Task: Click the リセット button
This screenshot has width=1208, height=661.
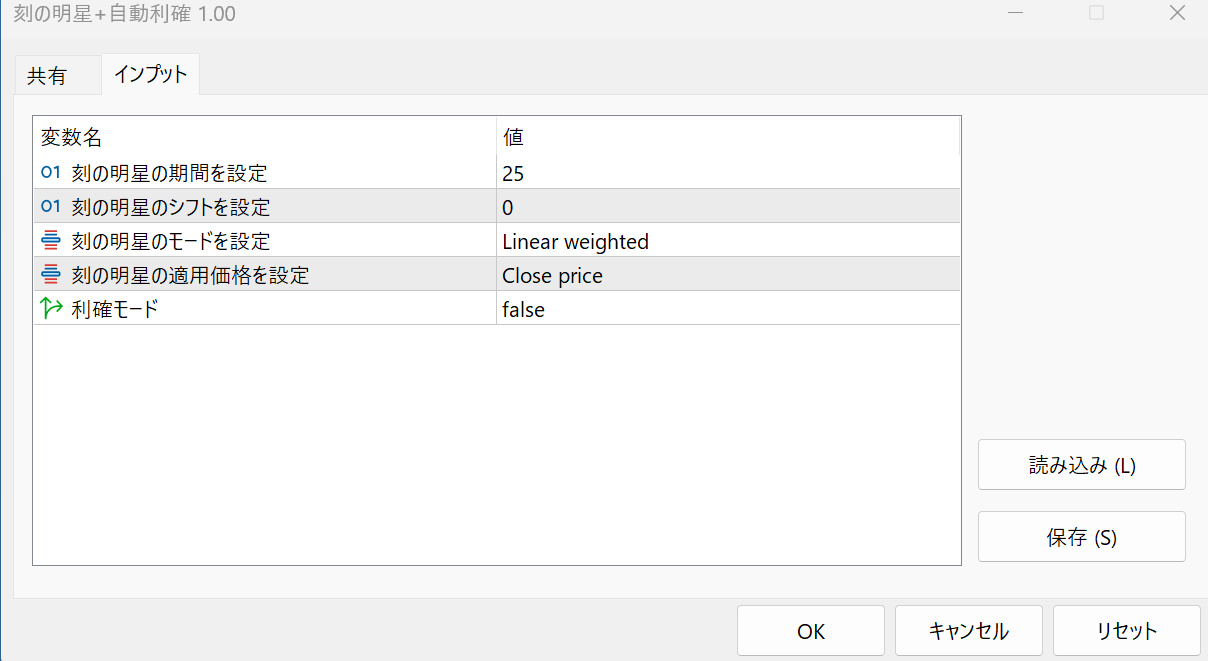Action: coord(1126,631)
